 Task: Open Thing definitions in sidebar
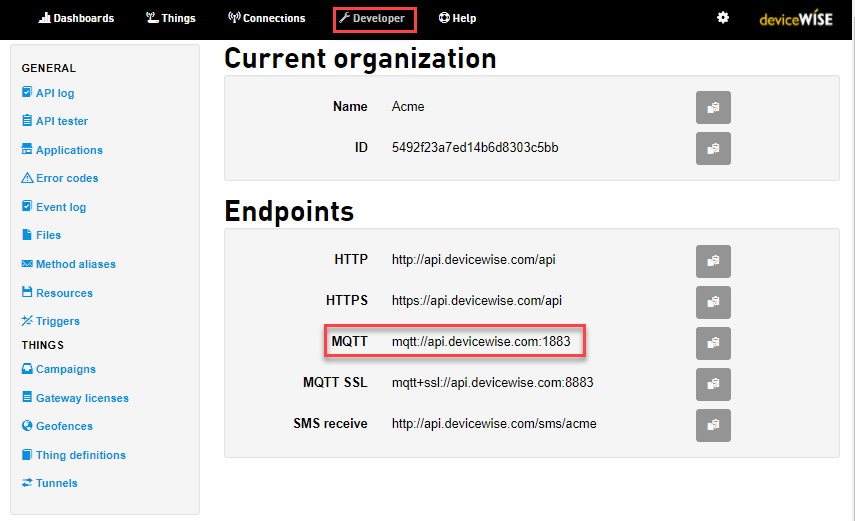80,455
